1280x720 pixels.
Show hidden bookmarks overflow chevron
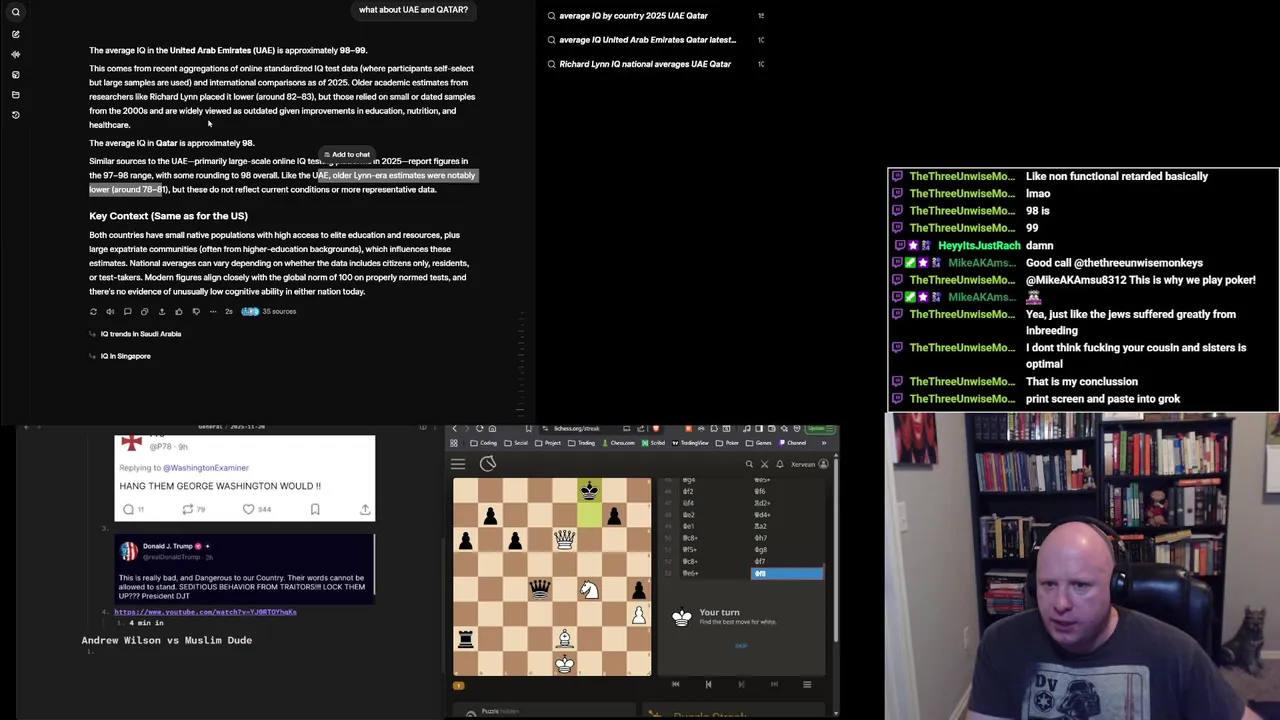click(x=824, y=443)
